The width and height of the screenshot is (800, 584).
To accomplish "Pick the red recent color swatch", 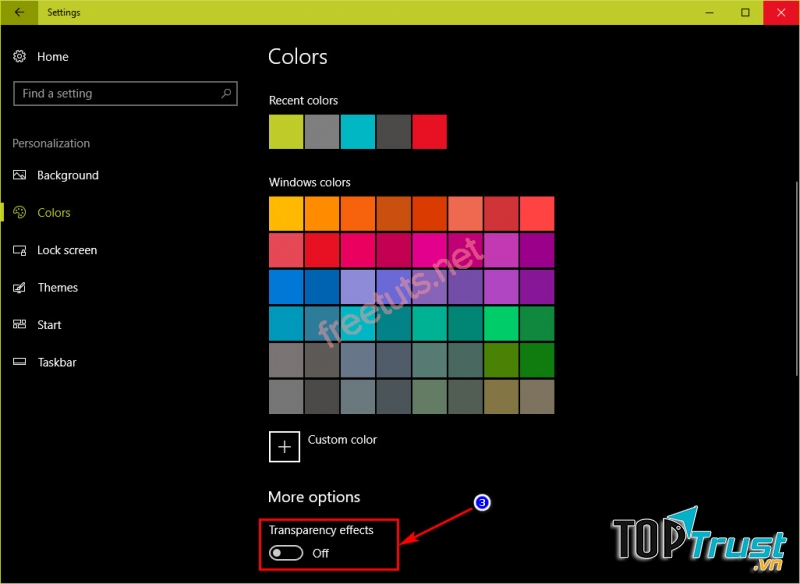I will click(x=429, y=132).
